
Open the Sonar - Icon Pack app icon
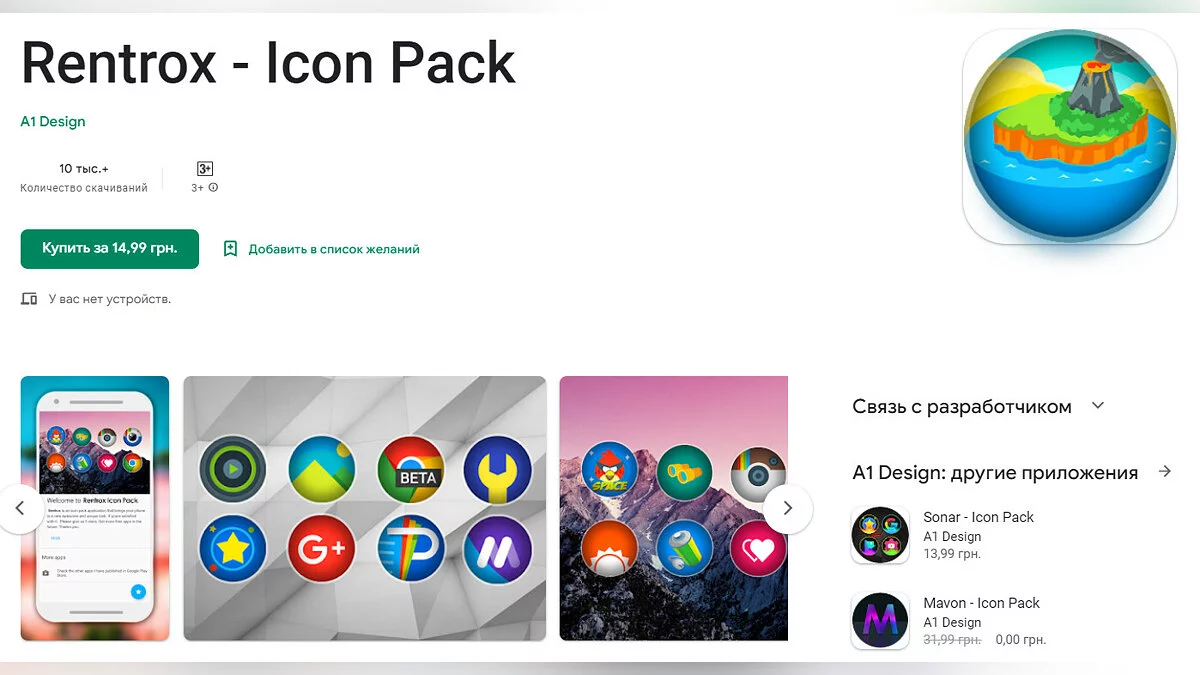880,535
